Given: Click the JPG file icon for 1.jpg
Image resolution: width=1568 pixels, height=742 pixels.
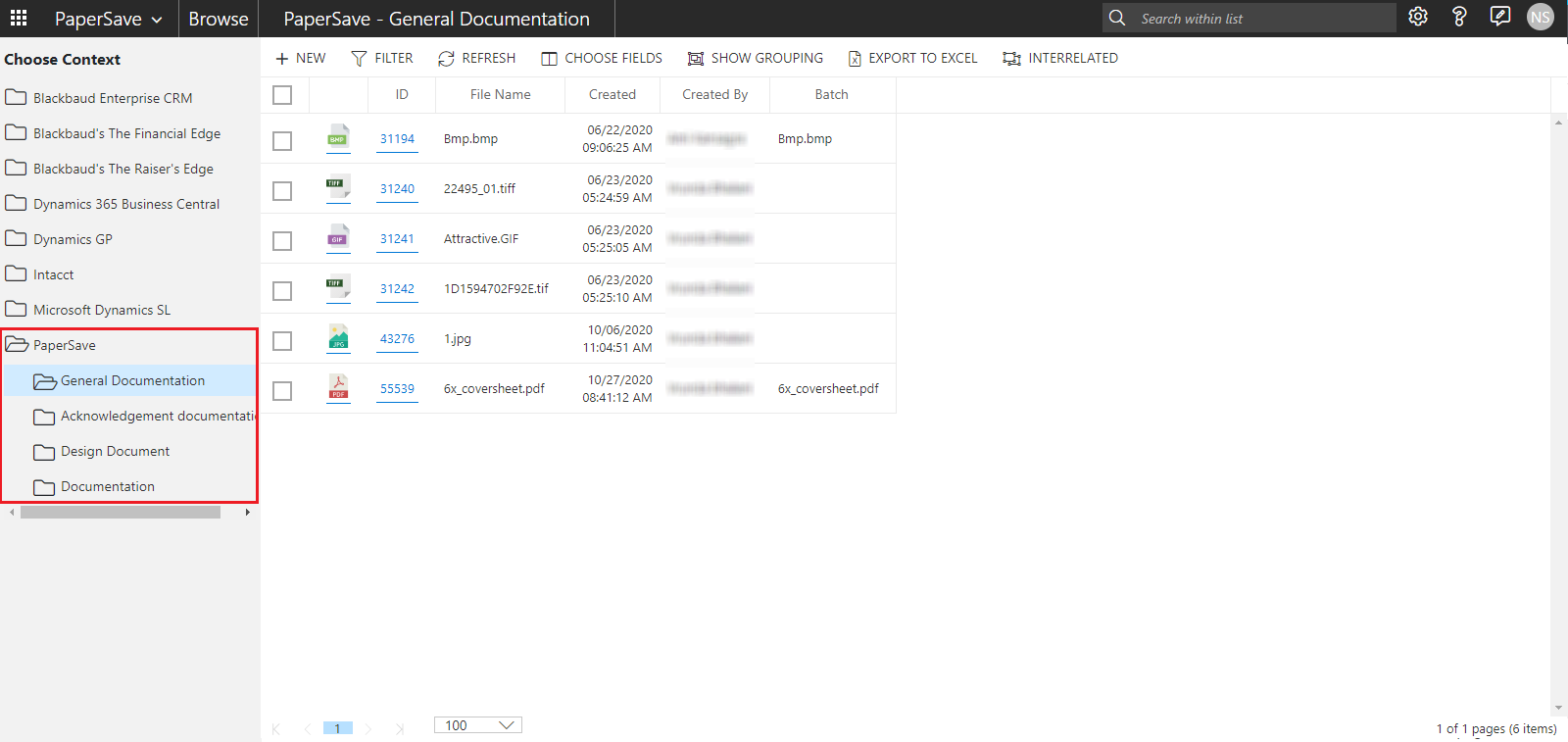Looking at the screenshot, I should [338, 338].
